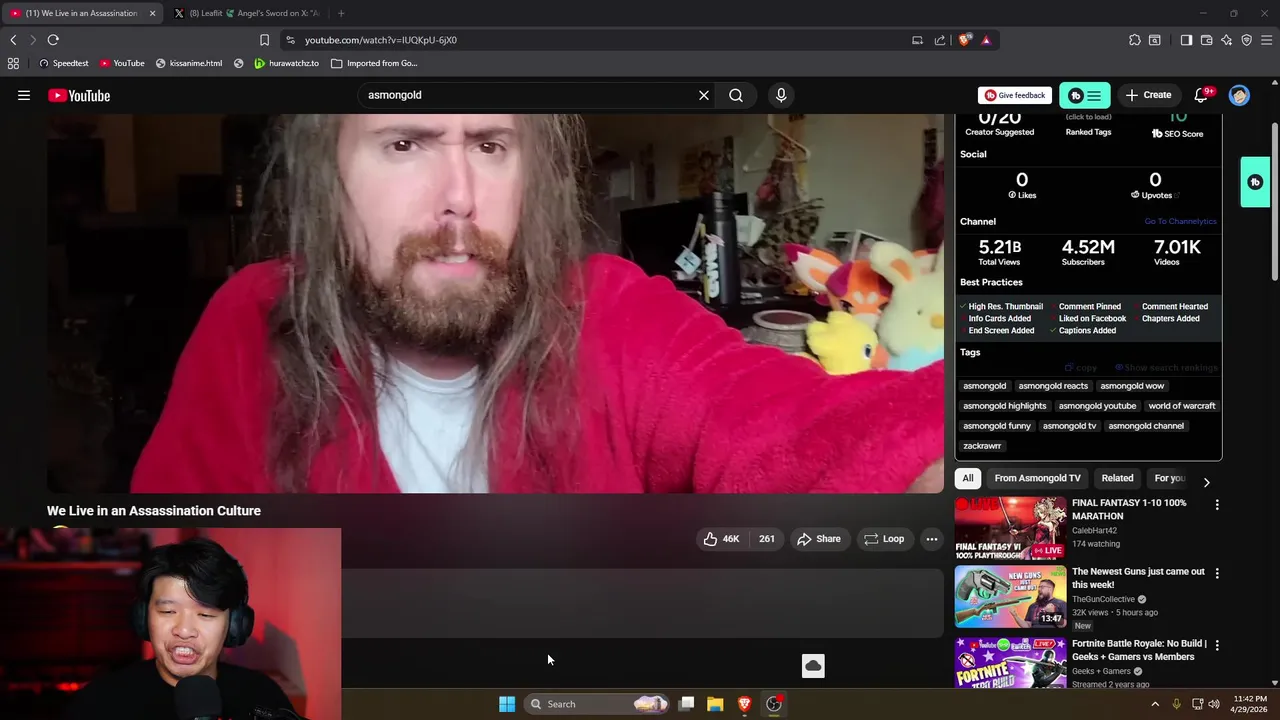Open the extensions puzzle icon

(x=1135, y=40)
